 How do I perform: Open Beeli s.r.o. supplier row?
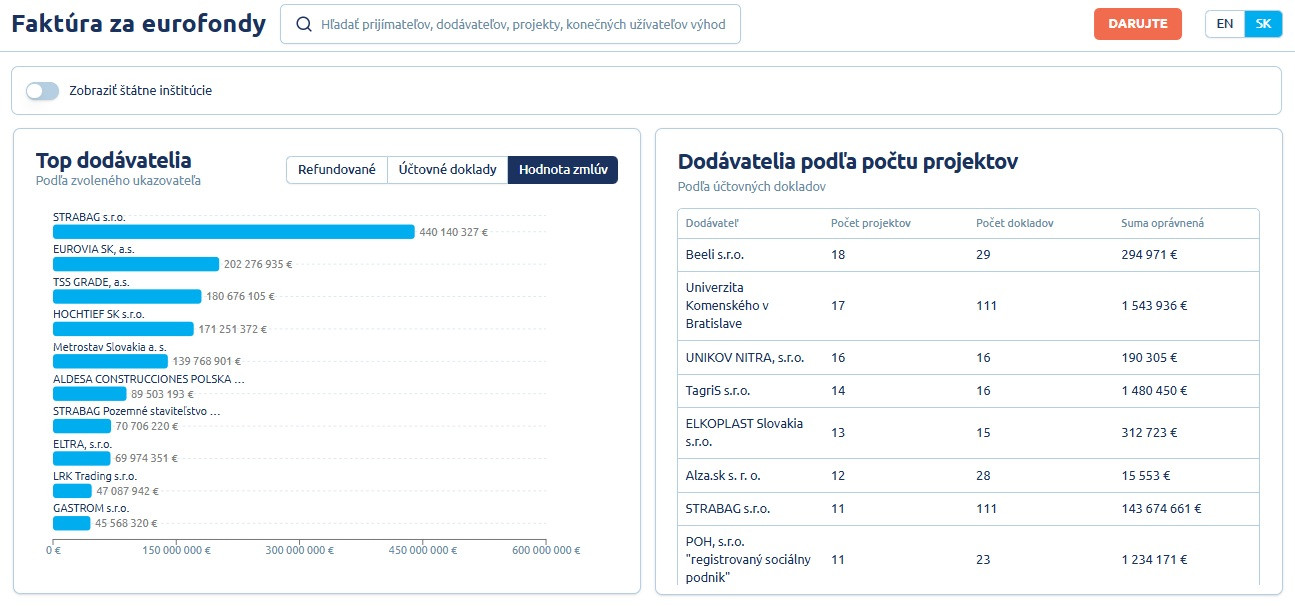click(714, 255)
